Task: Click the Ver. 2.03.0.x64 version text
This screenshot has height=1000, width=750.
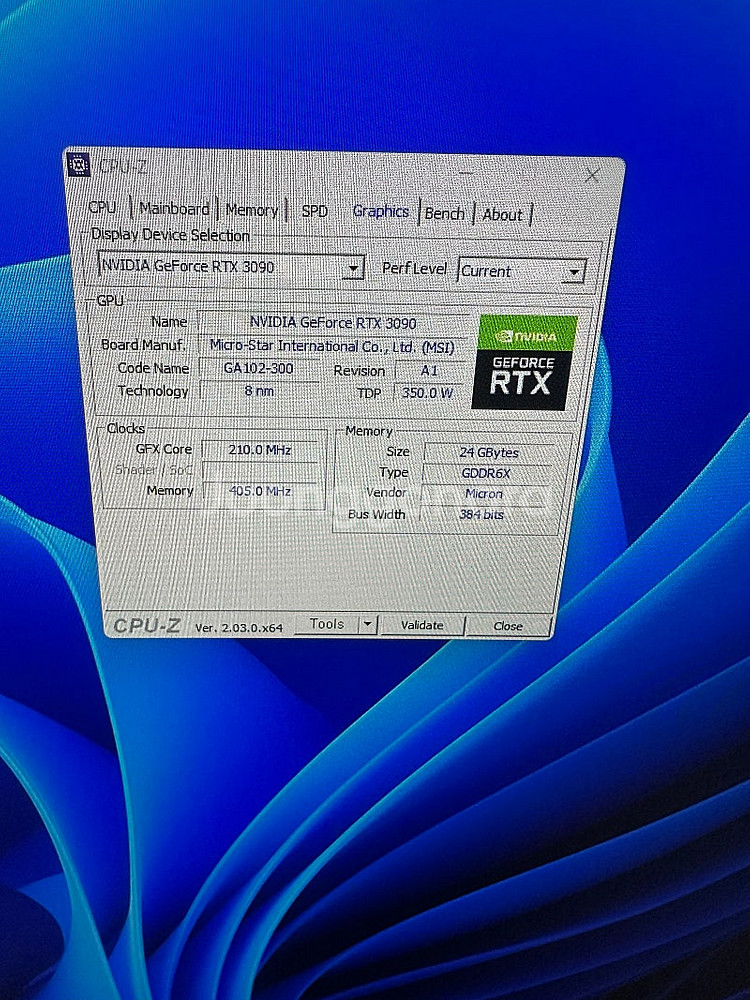Action: [239, 628]
